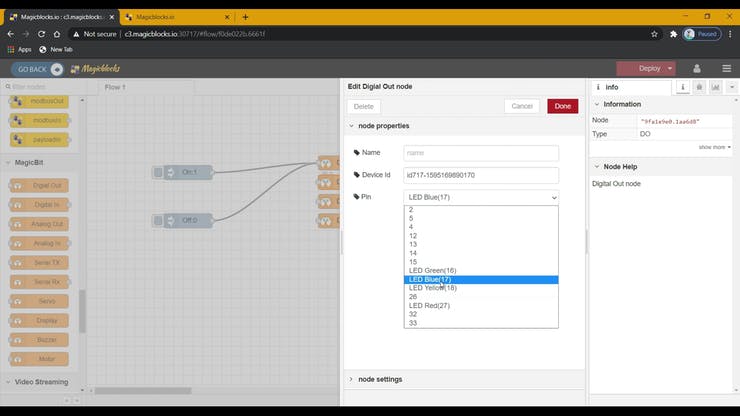Open a new browser tab
The height and width of the screenshot is (416, 740).
(x=245, y=17)
